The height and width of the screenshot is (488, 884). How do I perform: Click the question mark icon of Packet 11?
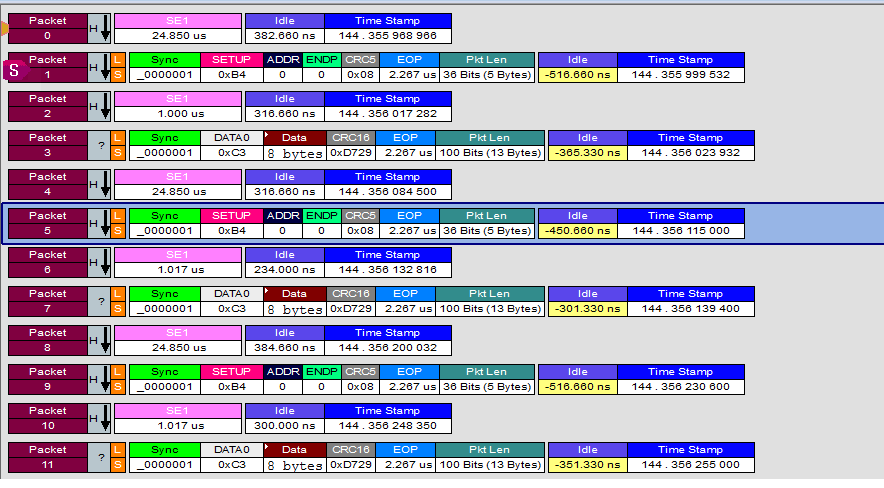99,458
